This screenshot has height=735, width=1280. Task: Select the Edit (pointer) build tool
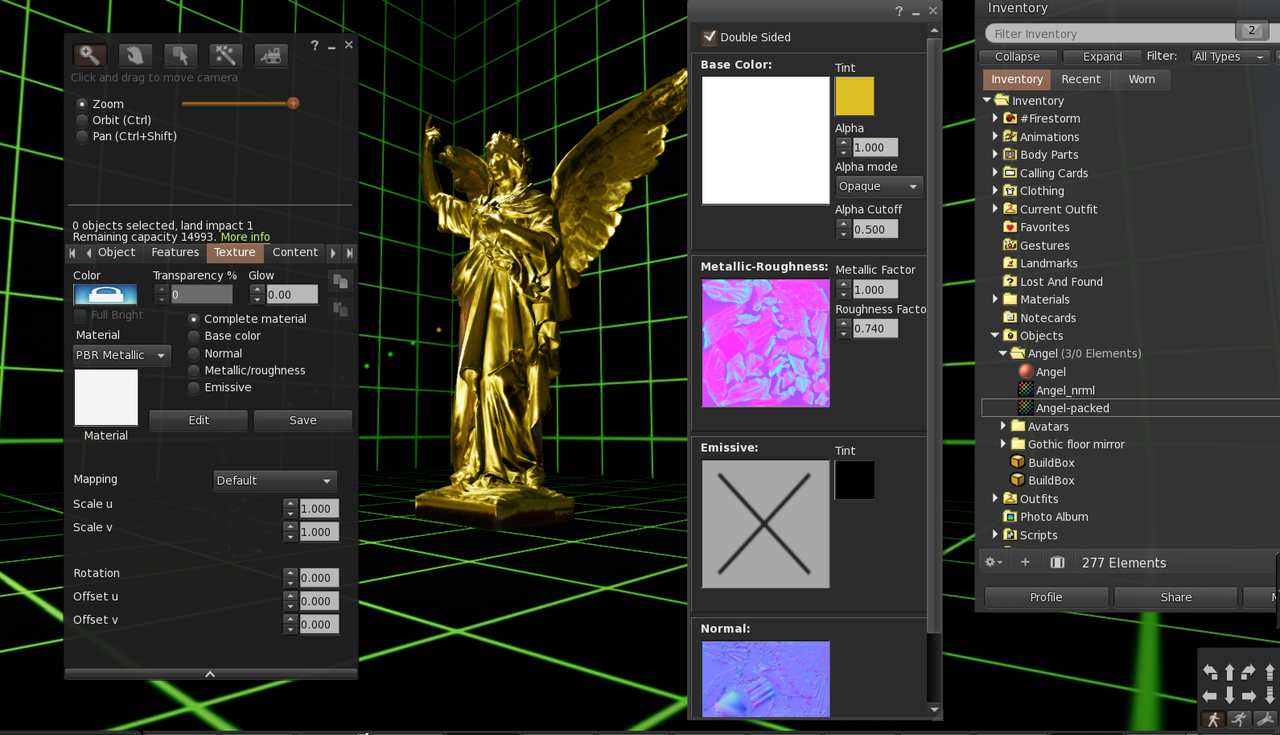click(180, 55)
